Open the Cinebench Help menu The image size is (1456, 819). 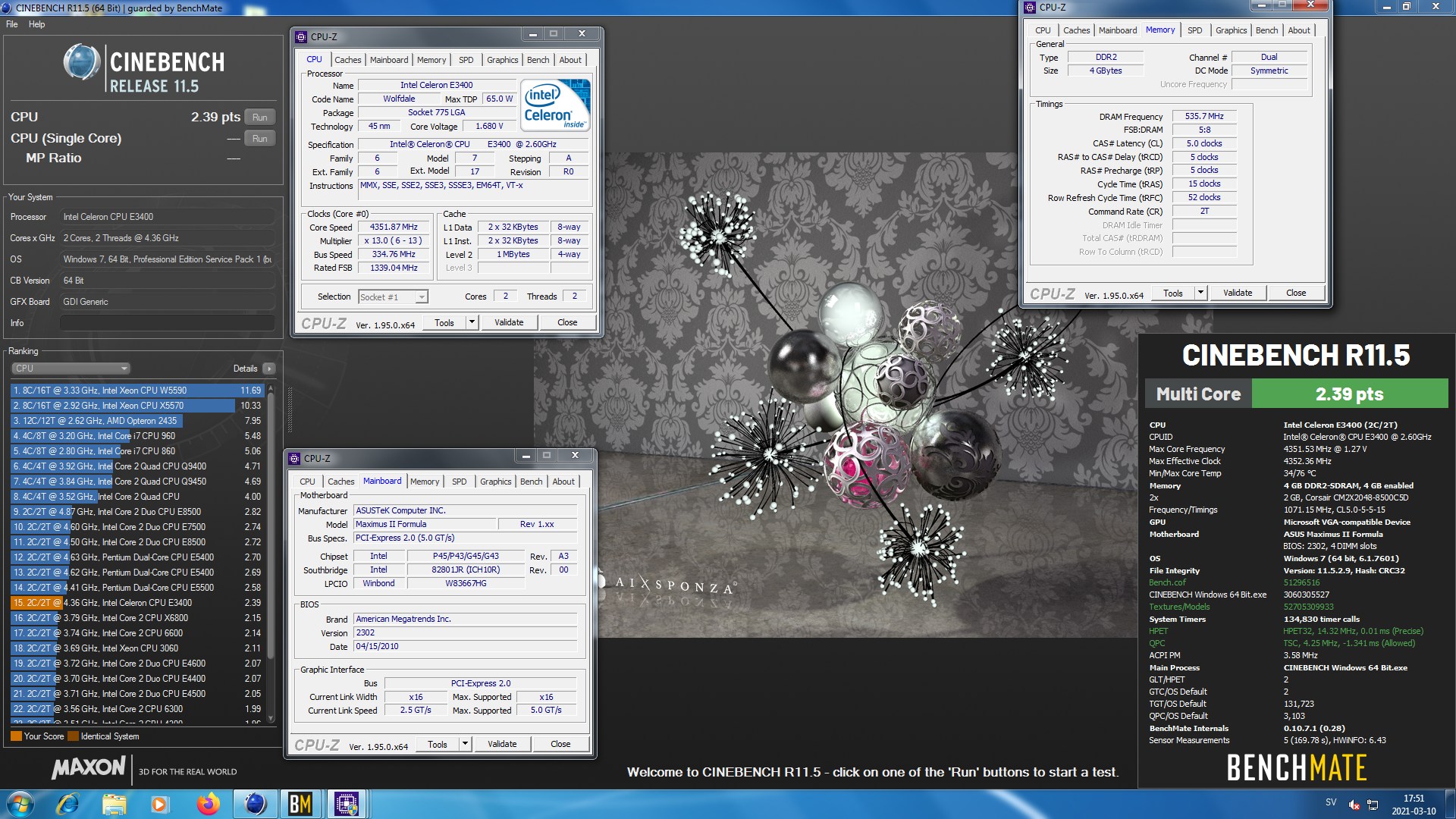coord(36,24)
